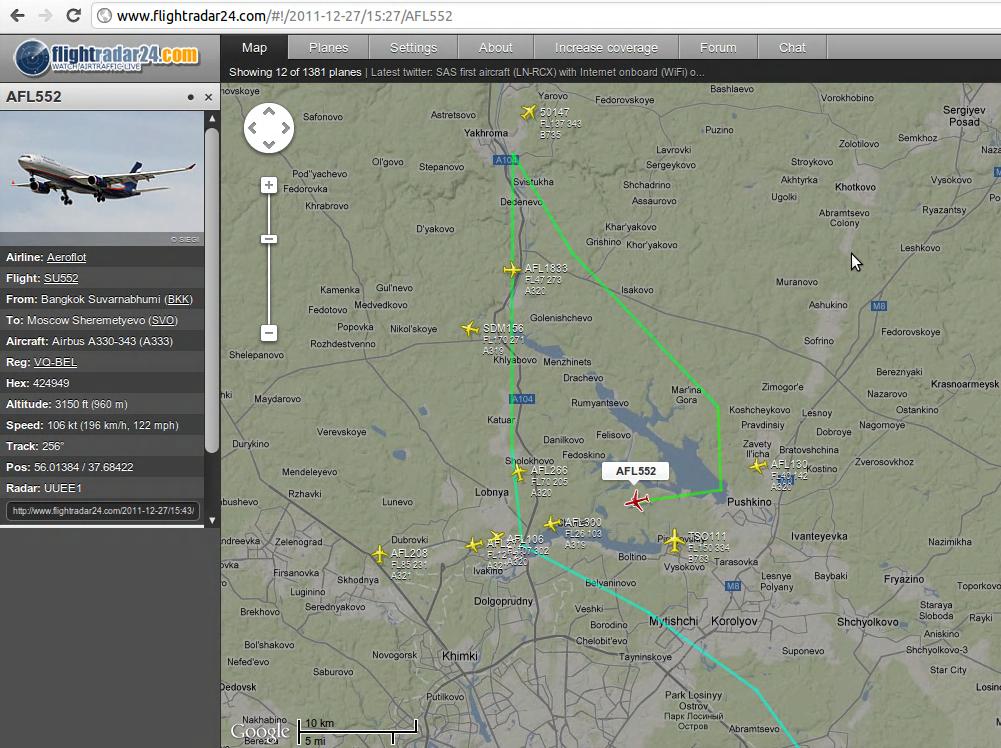1001x748 pixels.
Task: Open the Settings tab
Action: [x=413, y=48]
